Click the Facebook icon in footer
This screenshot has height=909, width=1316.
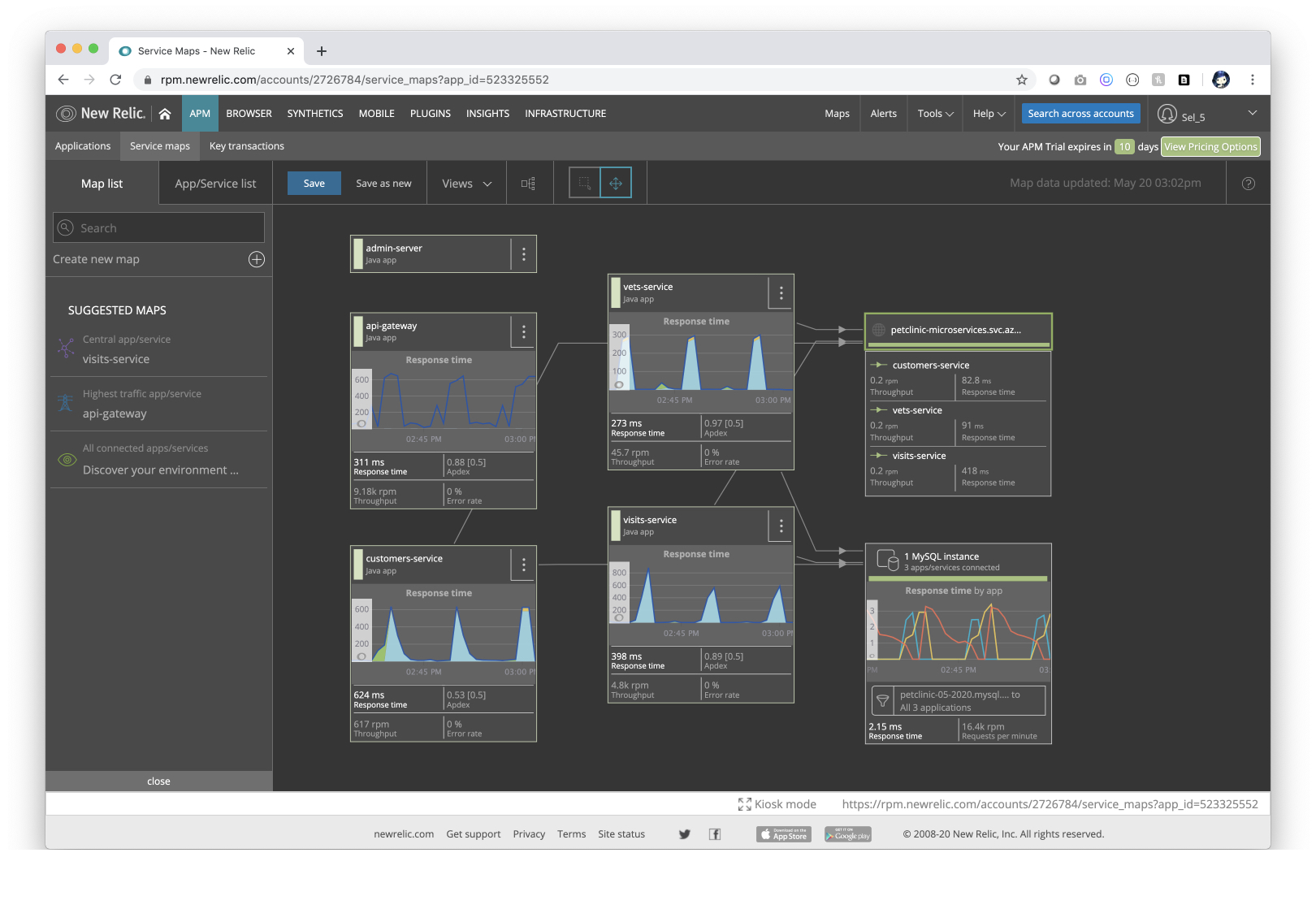click(715, 834)
